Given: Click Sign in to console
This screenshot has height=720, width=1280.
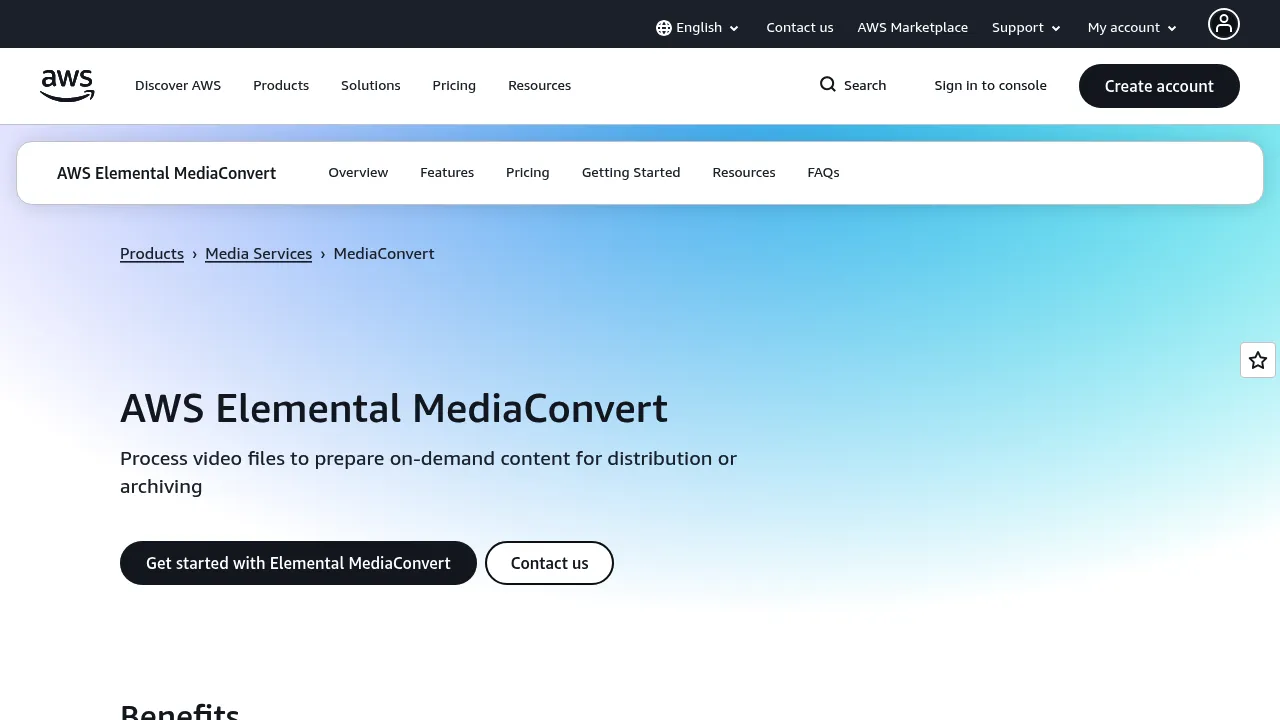Looking at the screenshot, I should click(991, 86).
